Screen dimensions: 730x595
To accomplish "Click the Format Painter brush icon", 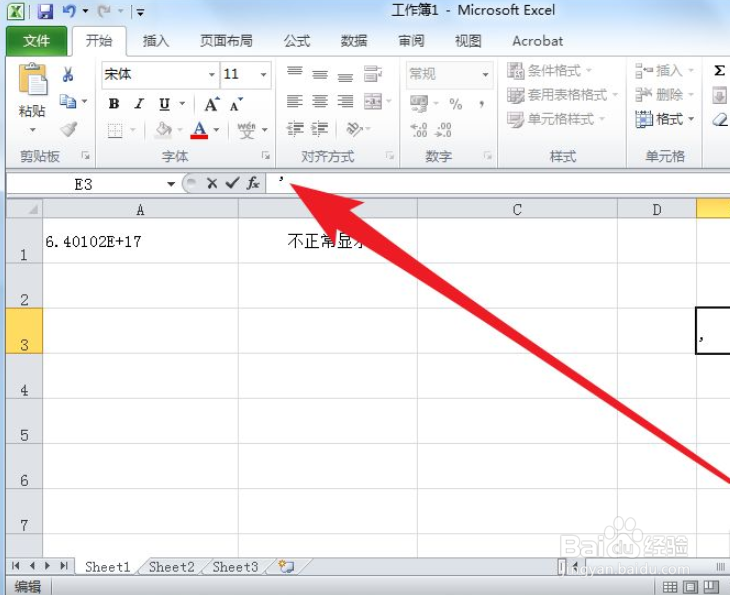I will (x=68, y=128).
